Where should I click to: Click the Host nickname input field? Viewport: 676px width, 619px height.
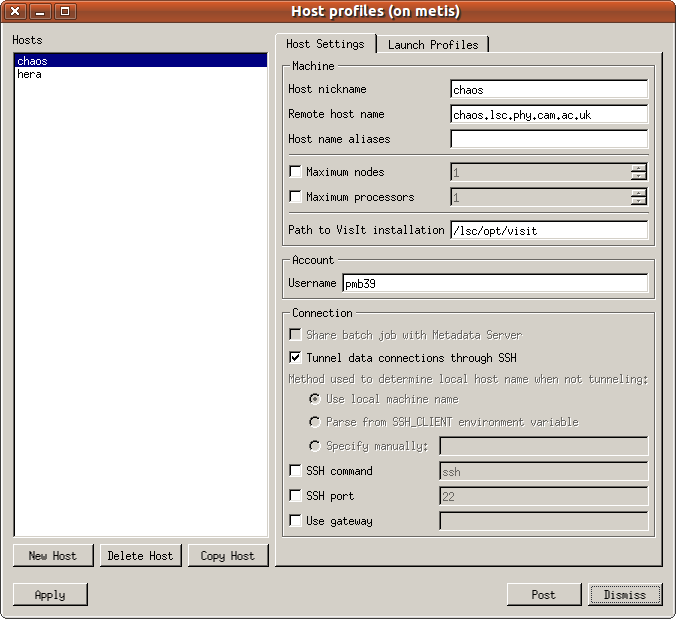pos(549,90)
